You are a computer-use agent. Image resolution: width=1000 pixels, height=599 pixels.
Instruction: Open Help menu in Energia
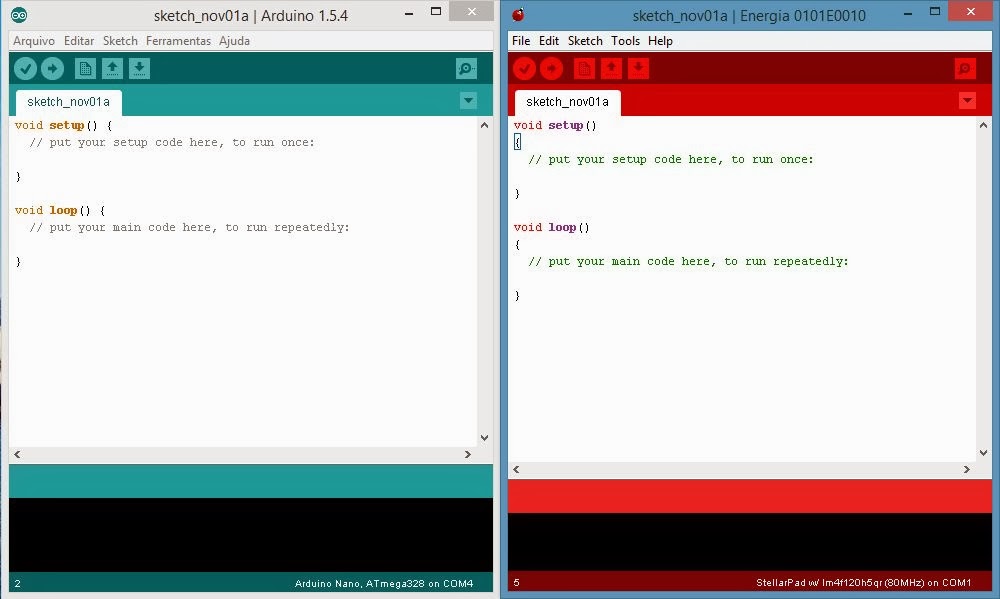coord(660,41)
